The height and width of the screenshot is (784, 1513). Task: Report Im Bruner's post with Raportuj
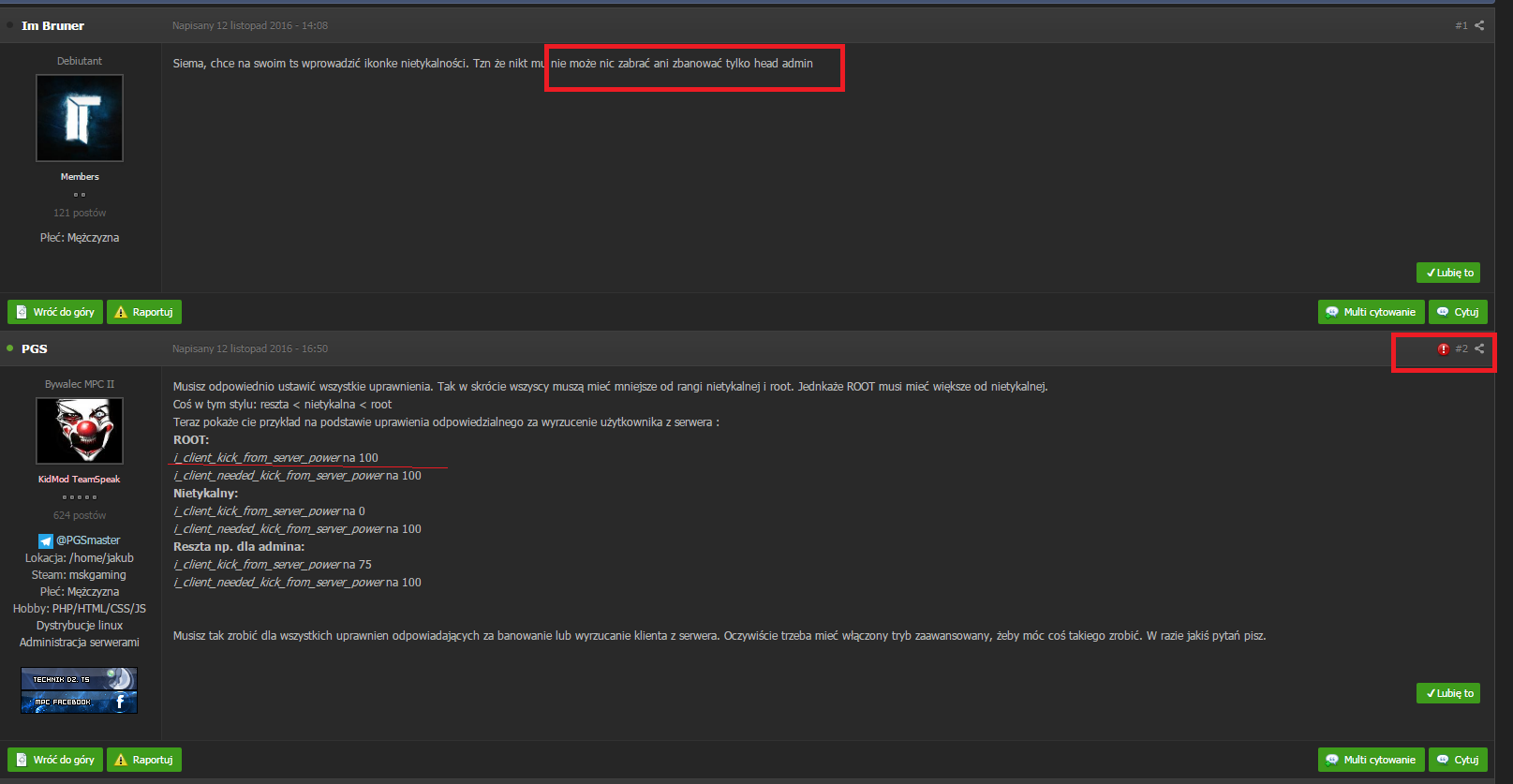pyautogui.click(x=144, y=312)
